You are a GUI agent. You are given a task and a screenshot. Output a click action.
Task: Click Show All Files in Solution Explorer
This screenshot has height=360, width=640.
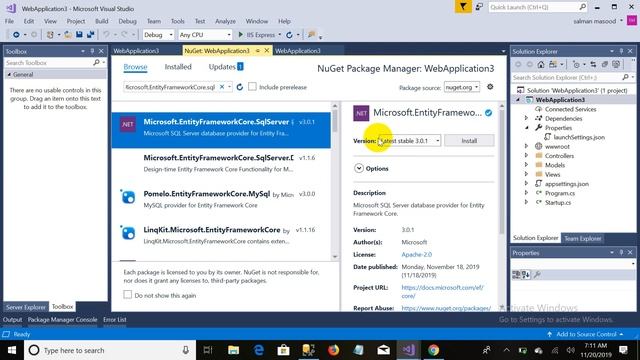pyautogui.click(x=616, y=64)
